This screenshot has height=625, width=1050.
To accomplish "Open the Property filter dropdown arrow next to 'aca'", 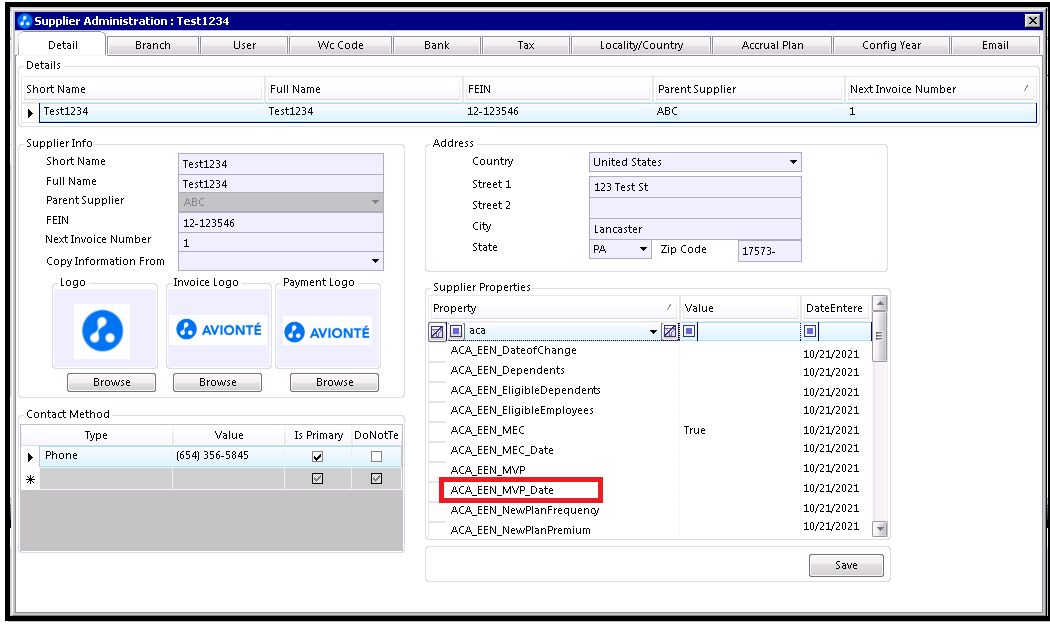I will (x=653, y=331).
